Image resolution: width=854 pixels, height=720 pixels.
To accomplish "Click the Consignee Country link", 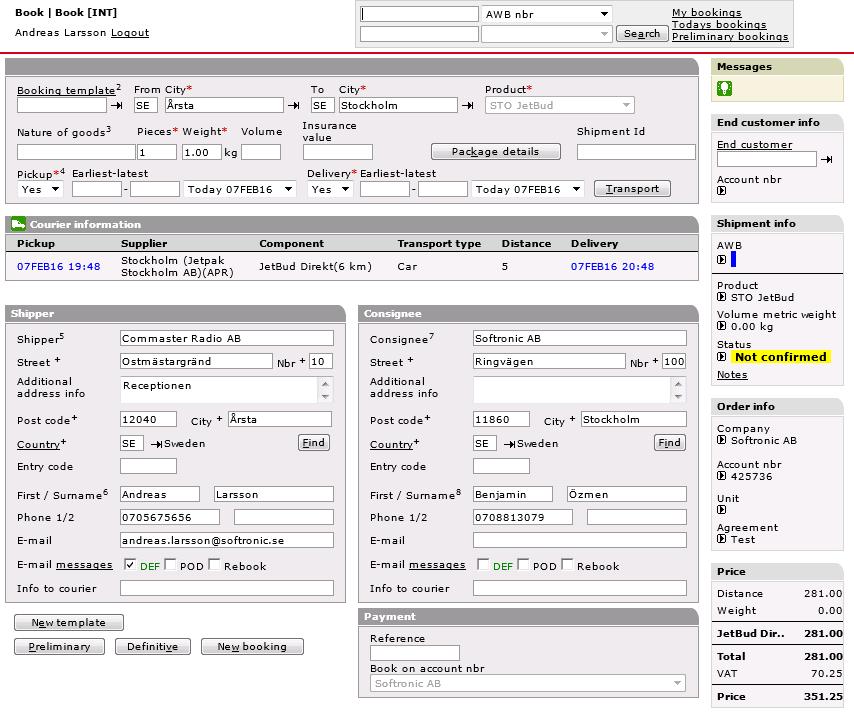I will coord(391,444).
